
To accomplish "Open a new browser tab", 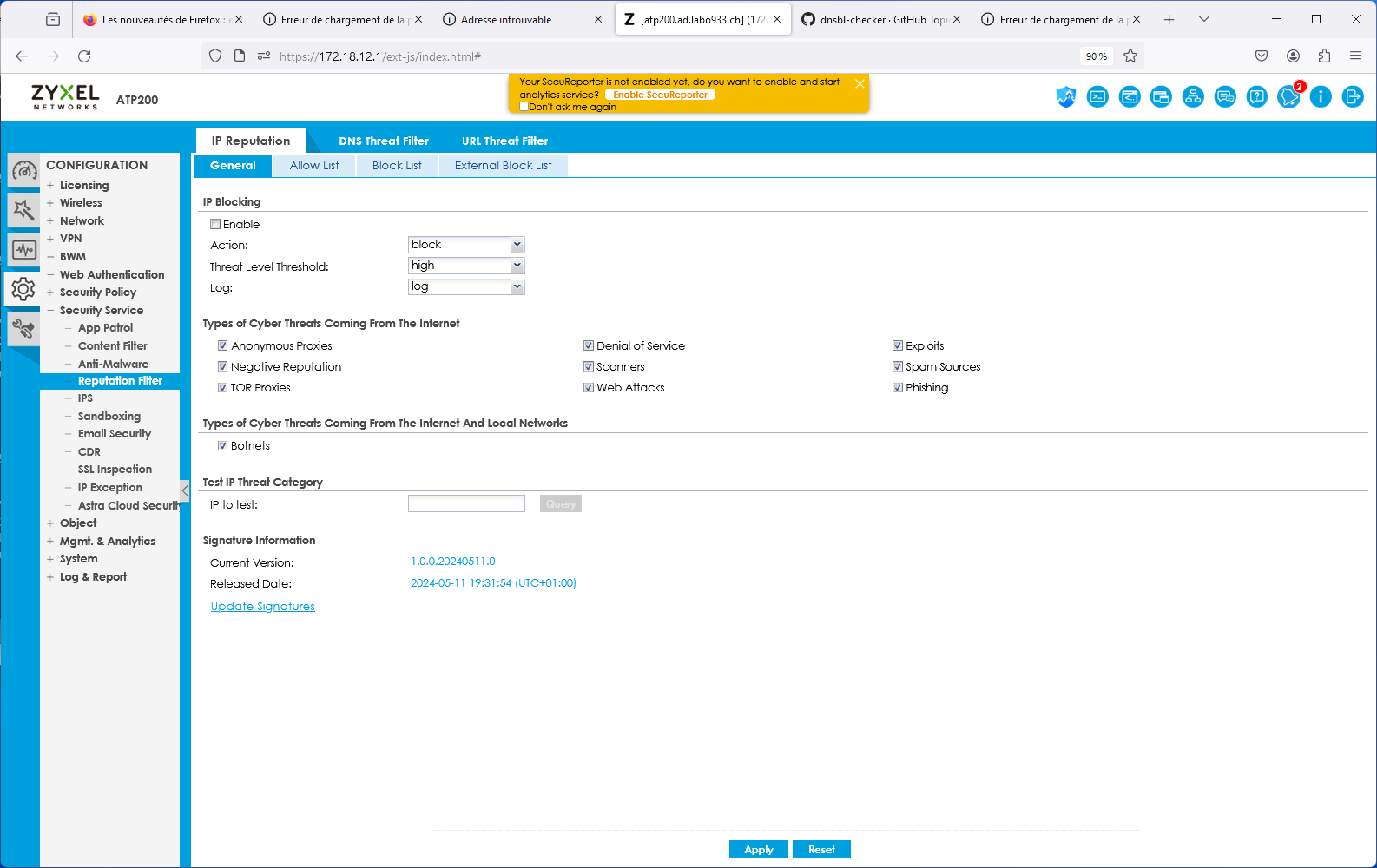I will click(1169, 19).
